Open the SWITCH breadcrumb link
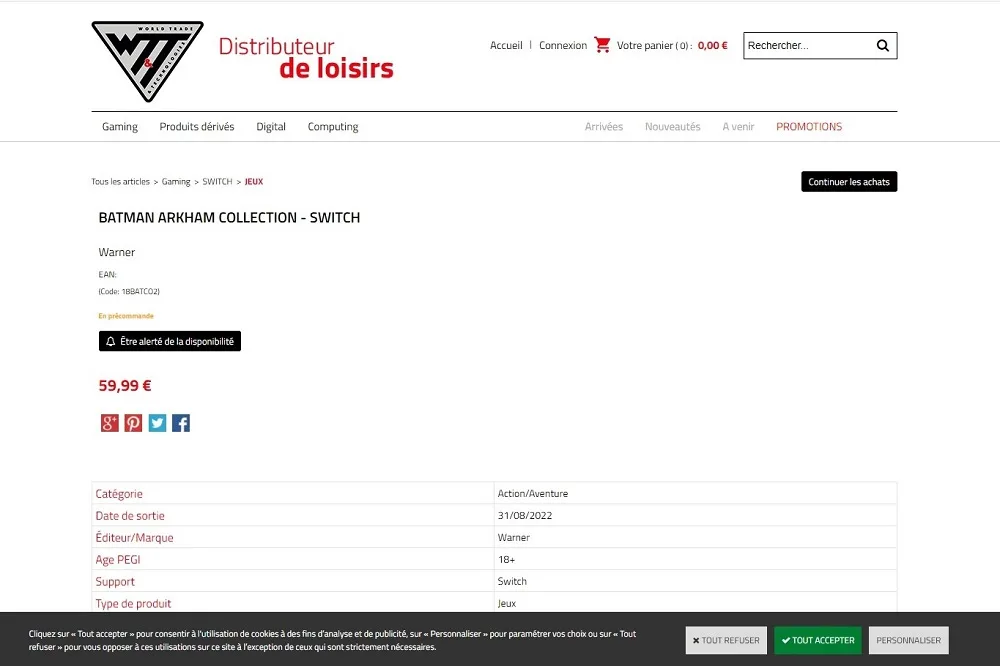Screen dimensions: 1000x666 pos(217,182)
